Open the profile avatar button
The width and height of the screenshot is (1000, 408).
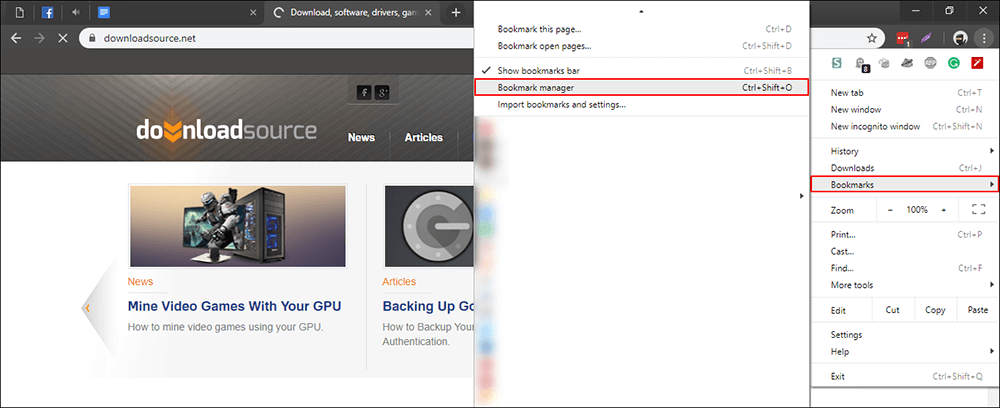click(960, 38)
